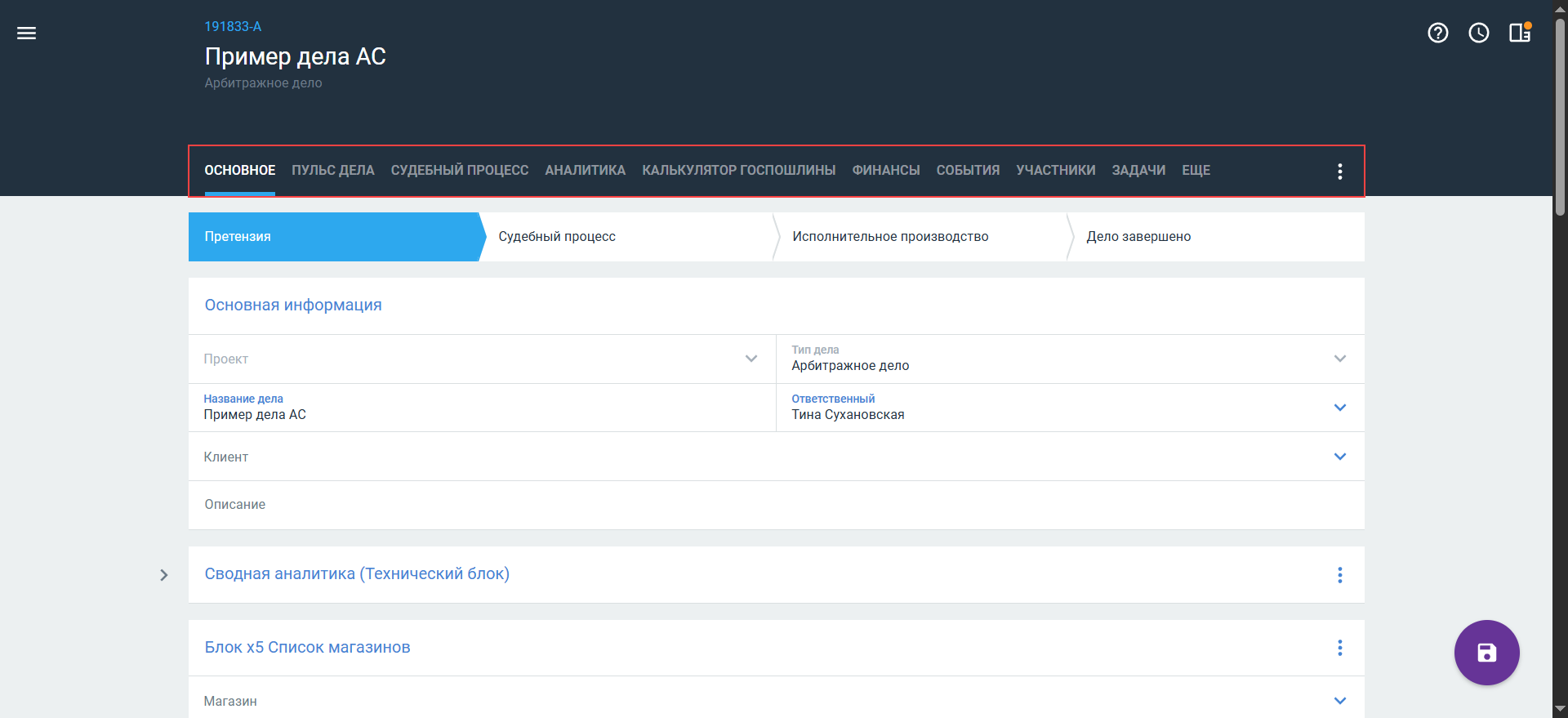This screenshot has width=1568, height=718.
Task: Click the case number 191833-A link
Action: pyautogui.click(x=233, y=26)
